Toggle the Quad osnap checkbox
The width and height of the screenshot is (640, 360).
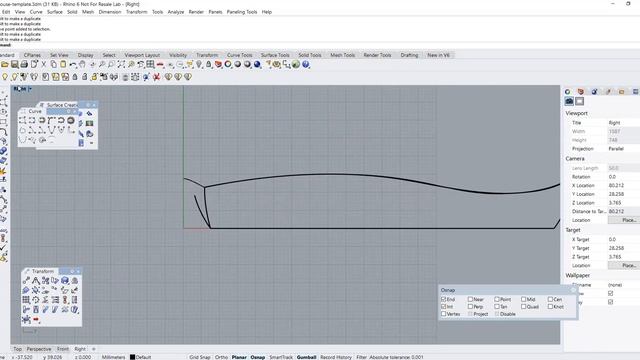524,307
